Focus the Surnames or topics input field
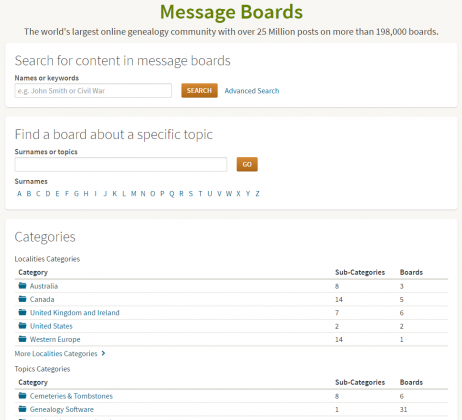Image resolution: width=462 pixels, height=420 pixels. tap(121, 164)
